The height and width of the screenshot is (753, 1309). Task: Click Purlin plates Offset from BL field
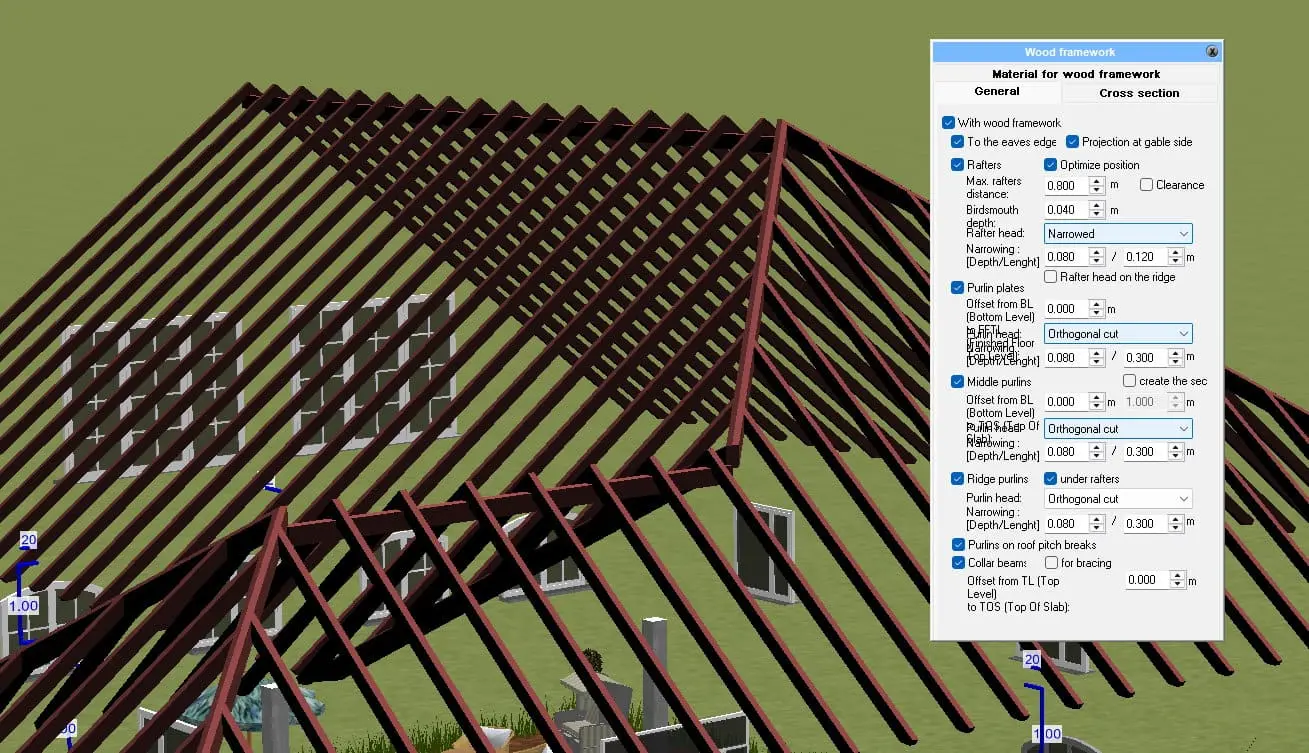click(1066, 310)
